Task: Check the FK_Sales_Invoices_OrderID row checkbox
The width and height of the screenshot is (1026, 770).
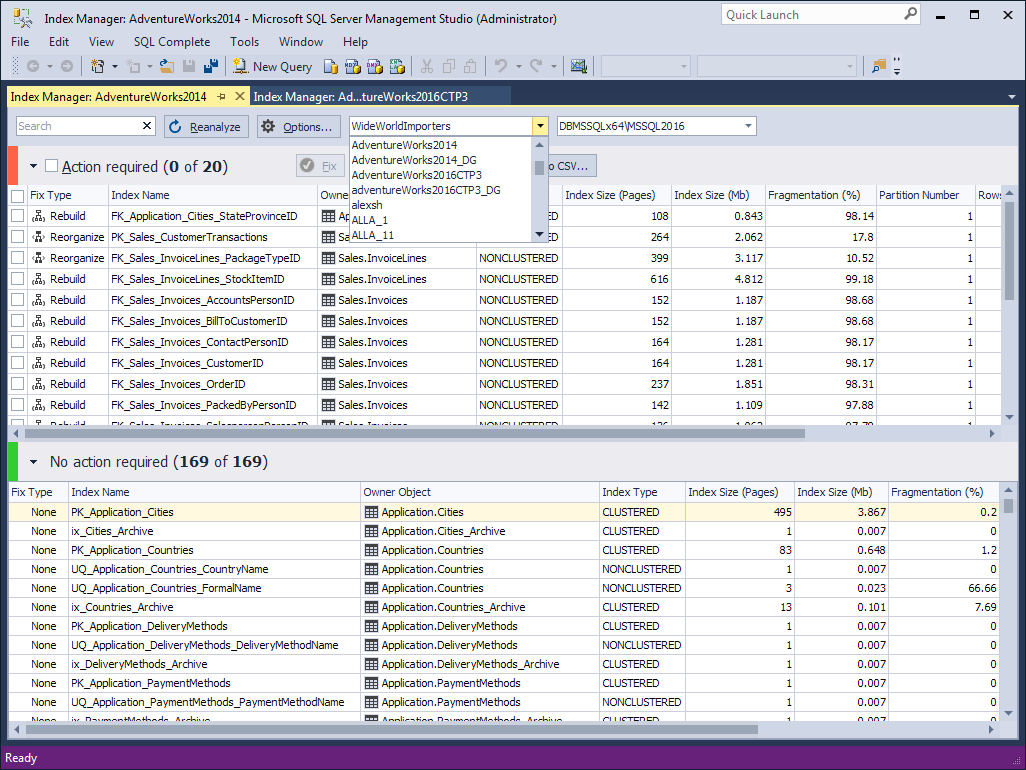Action: 18,383
